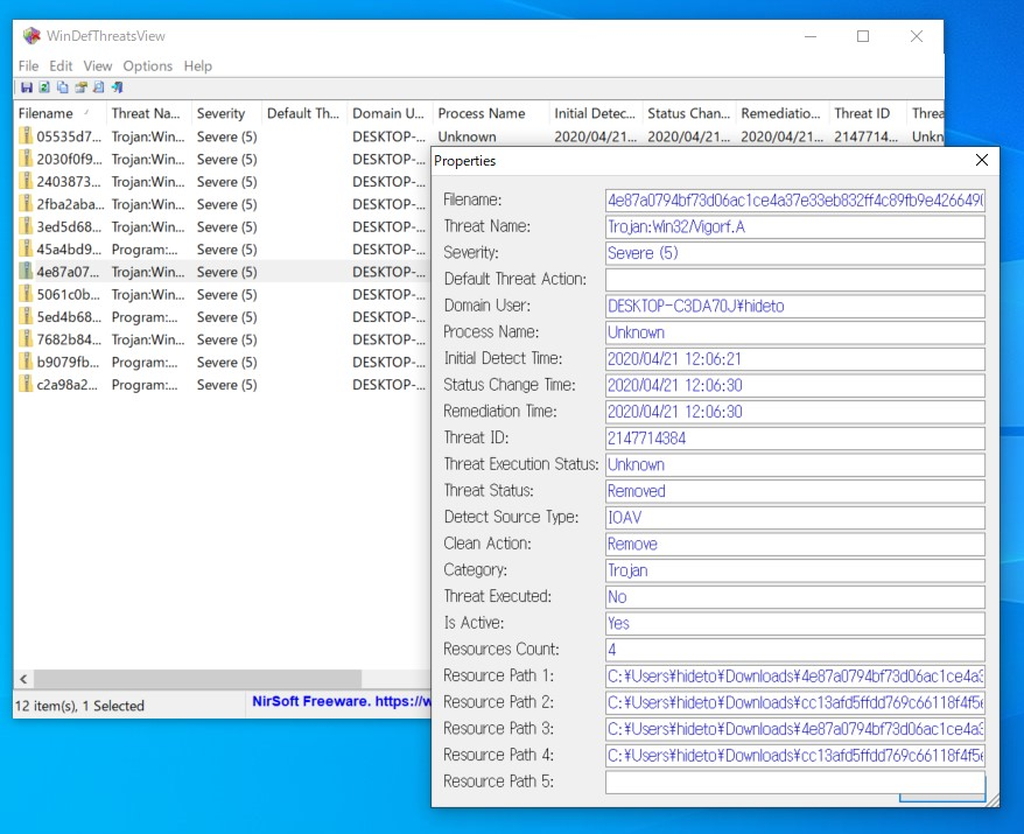Click the Threat Name field Trojan:Win32/Vigorf.A
Image resolution: width=1024 pixels, height=834 pixels.
coord(795,227)
